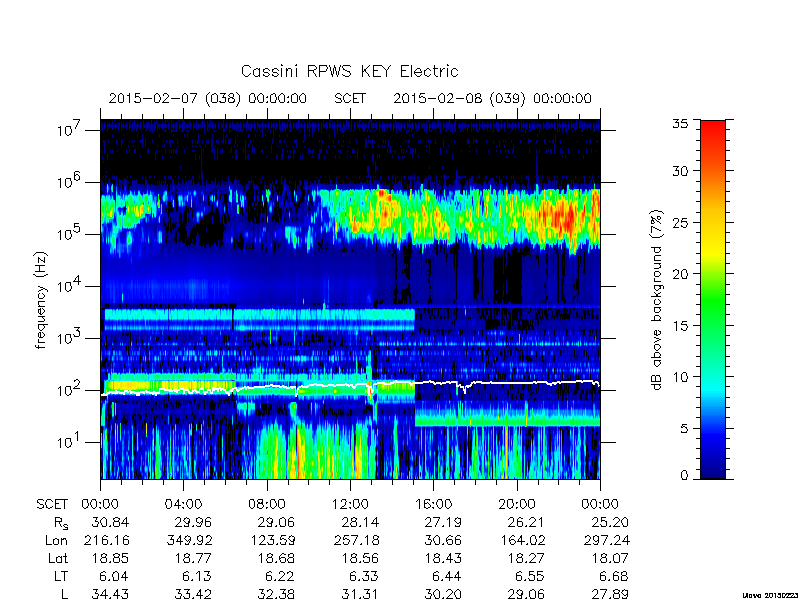The width and height of the screenshot is (800, 600).
Task: Click the L-shell value 34.43
Action: [110, 594]
